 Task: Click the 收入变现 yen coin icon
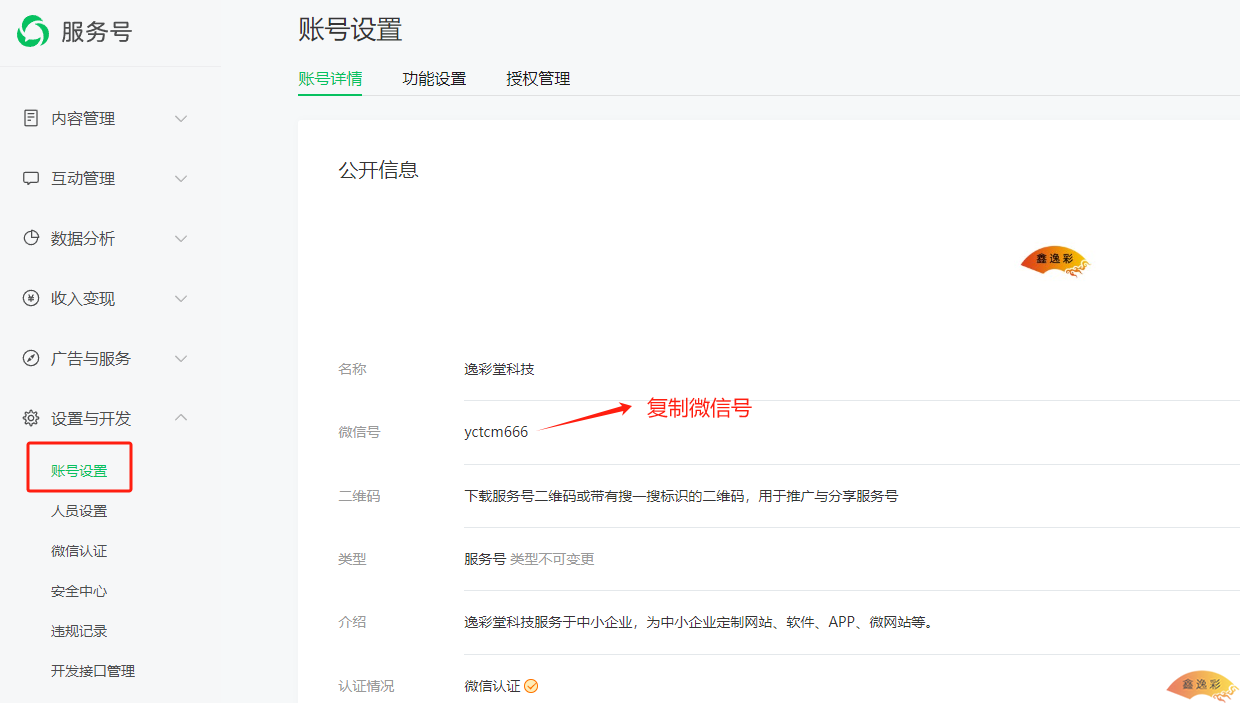(x=31, y=298)
